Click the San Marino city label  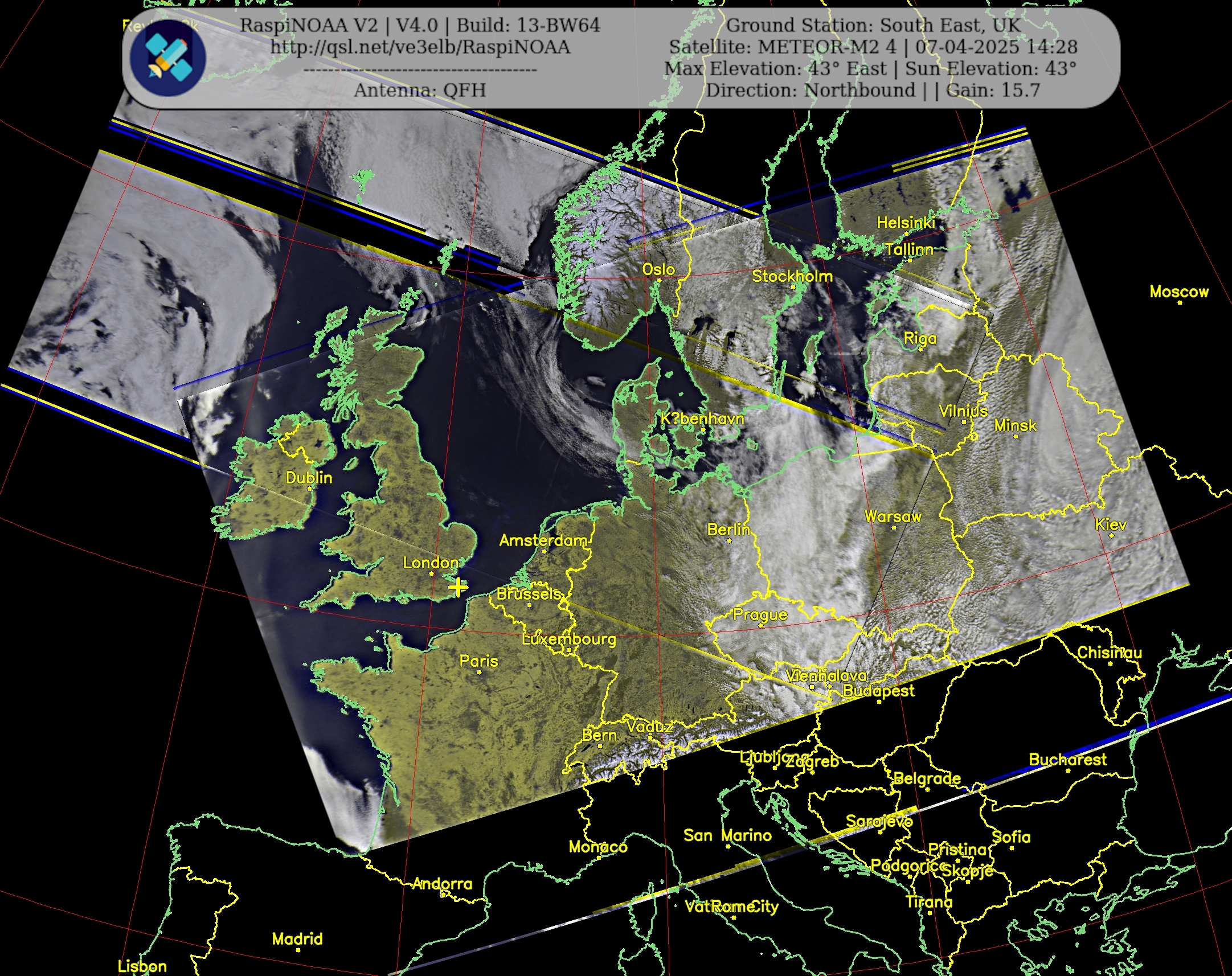click(727, 835)
